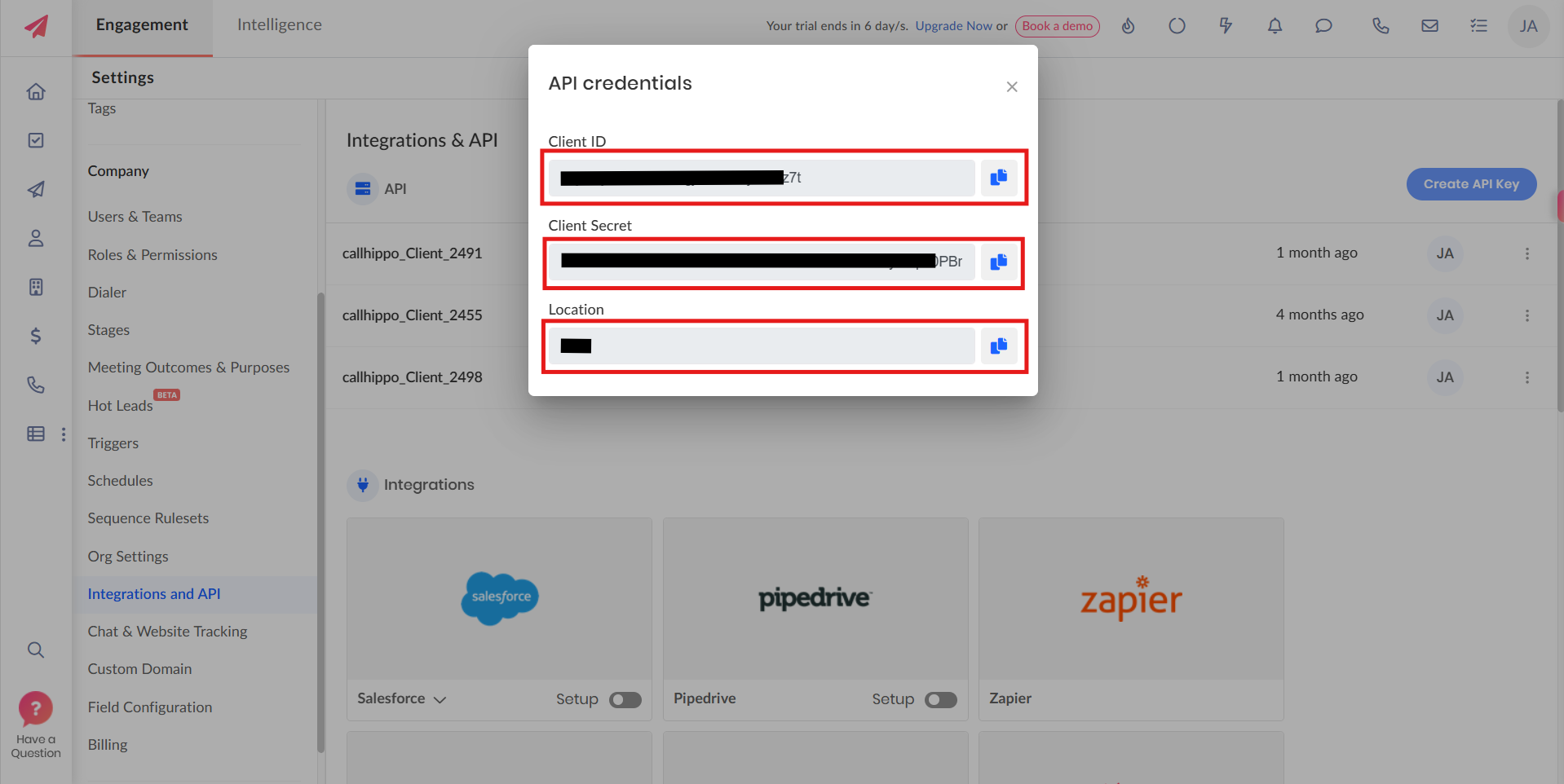Close the API credentials dialog
The height and width of the screenshot is (784, 1564).
pos(1012,86)
